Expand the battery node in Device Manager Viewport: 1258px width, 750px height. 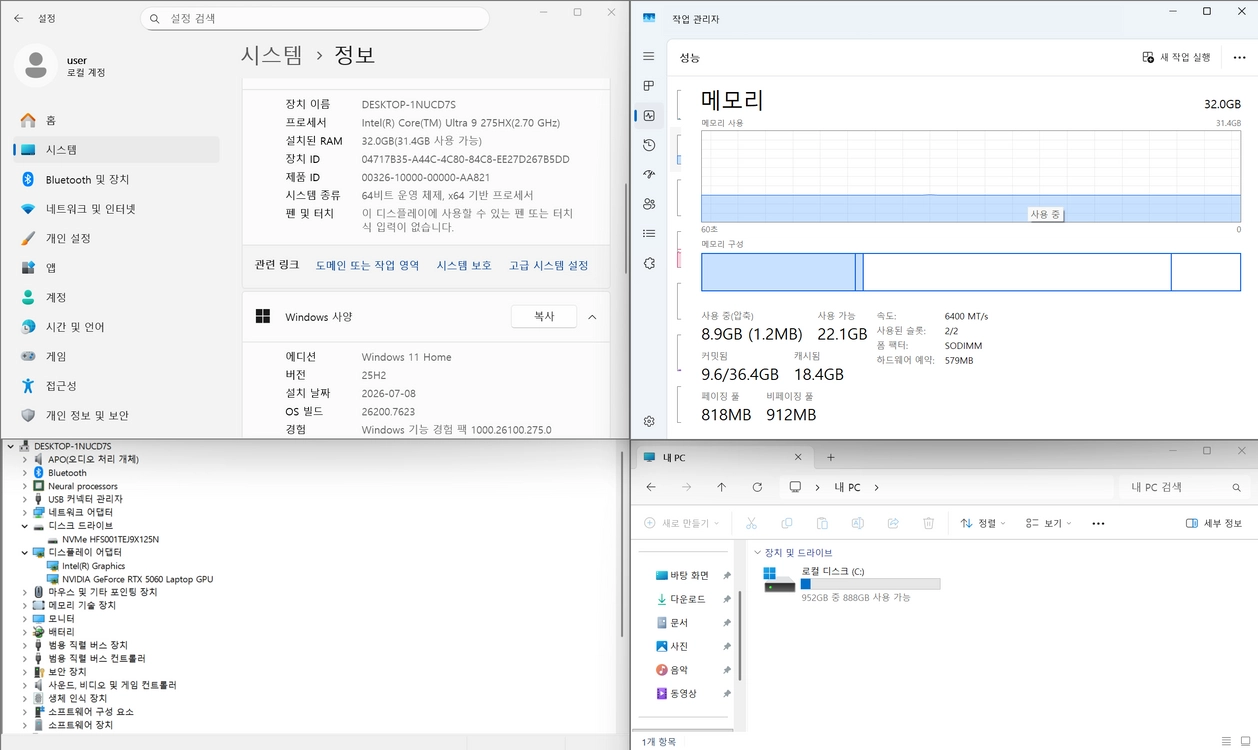click(25, 632)
